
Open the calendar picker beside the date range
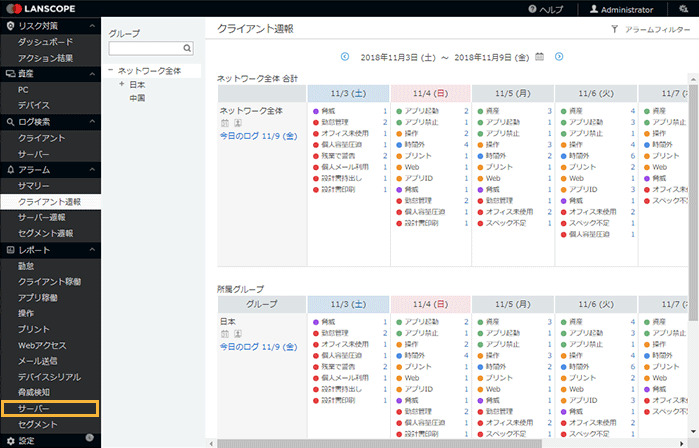(x=540, y=57)
